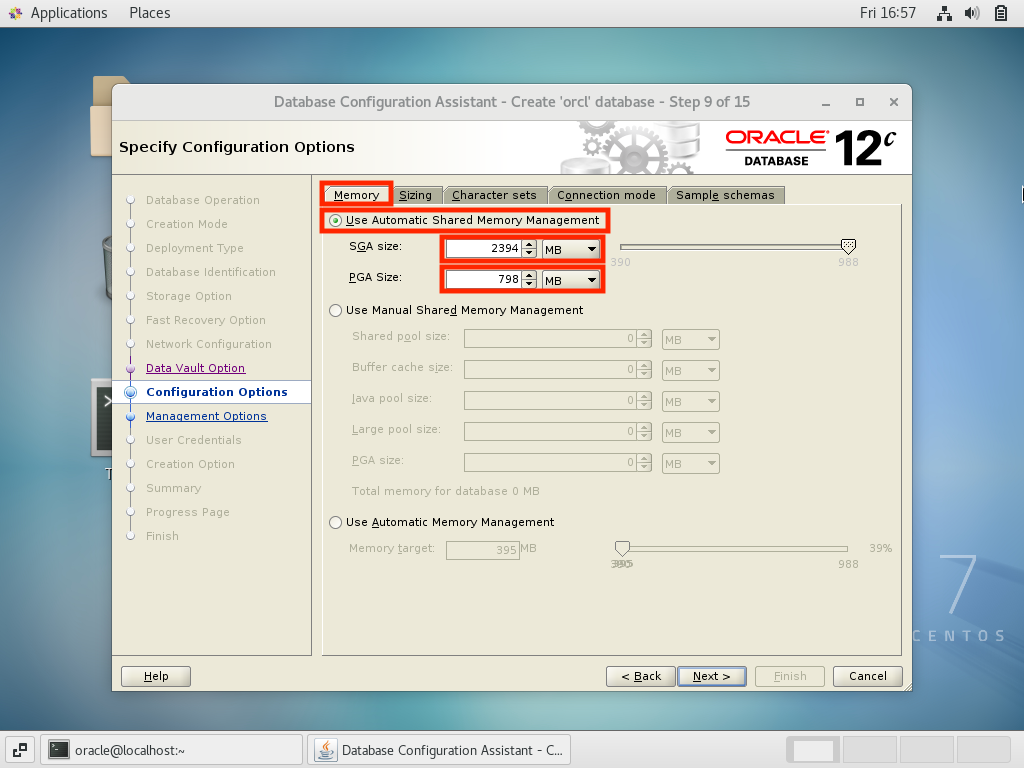This screenshot has width=1024, height=768.
Task: Click the Shared pool size input field
Action: (x=550, y=338)
